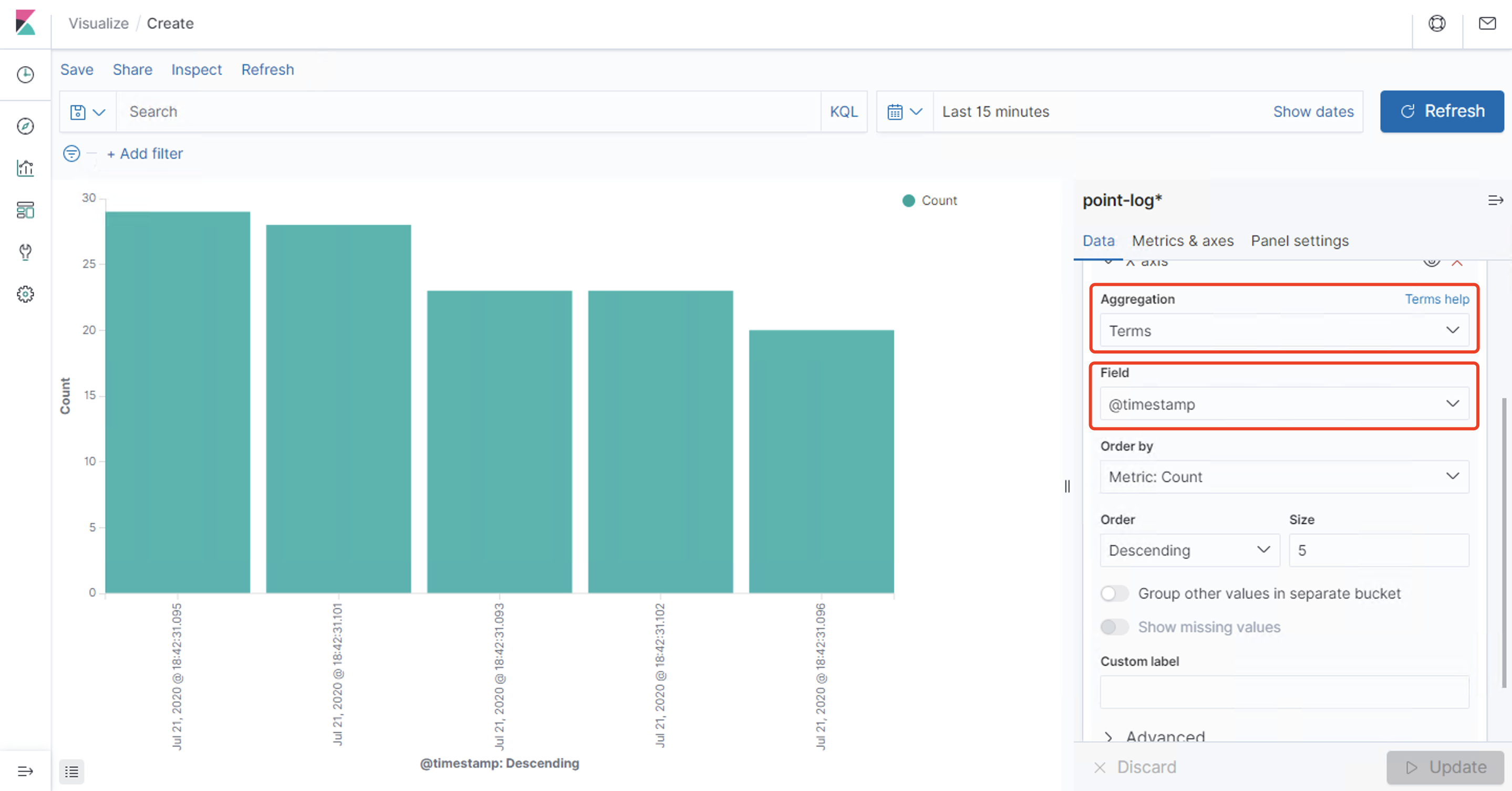The width and height of the screenshot is (1512, 791).
Task: Switch to the Panel settings tab
Action: point(1300,241)
